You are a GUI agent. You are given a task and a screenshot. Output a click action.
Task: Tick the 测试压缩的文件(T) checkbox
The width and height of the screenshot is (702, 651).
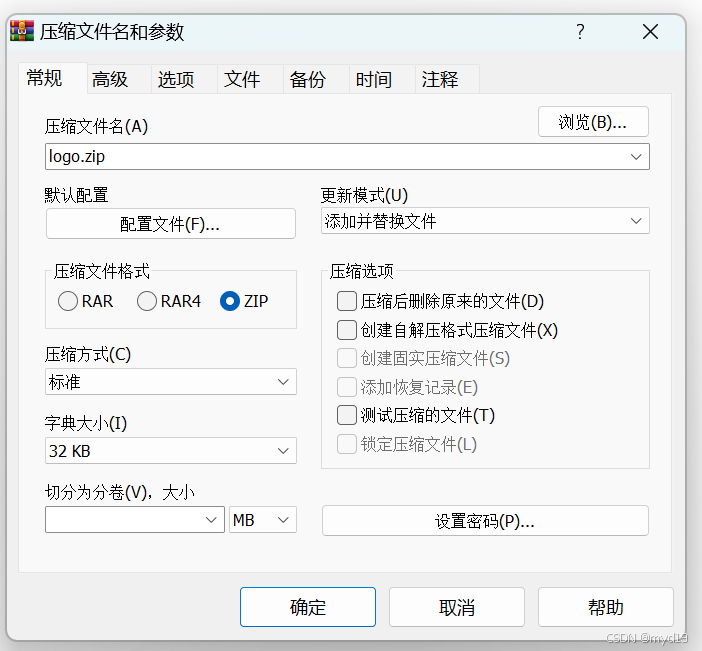point(347,415)
